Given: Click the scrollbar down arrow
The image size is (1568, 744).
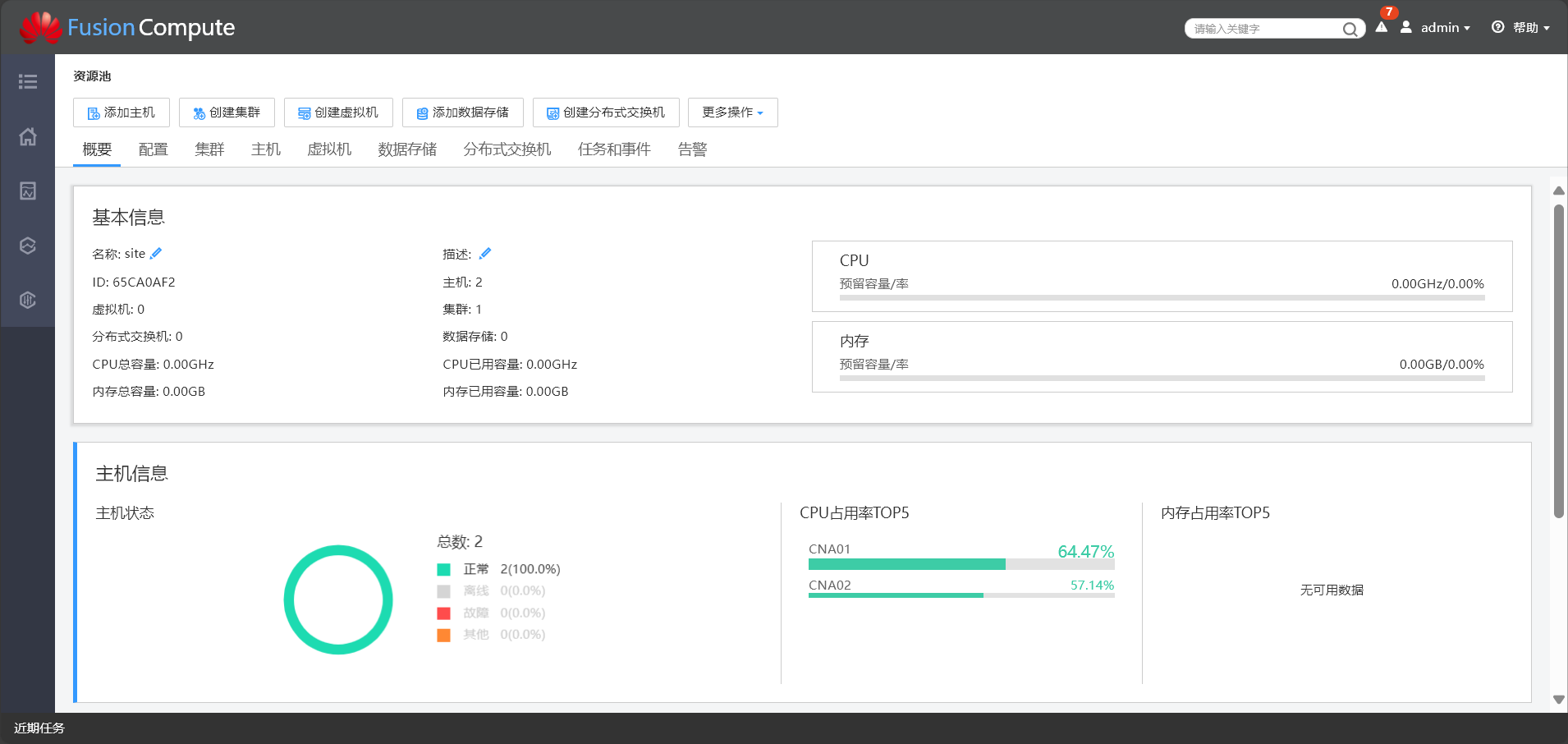Looking at the screenshot, I should [x=1559, y=700].
